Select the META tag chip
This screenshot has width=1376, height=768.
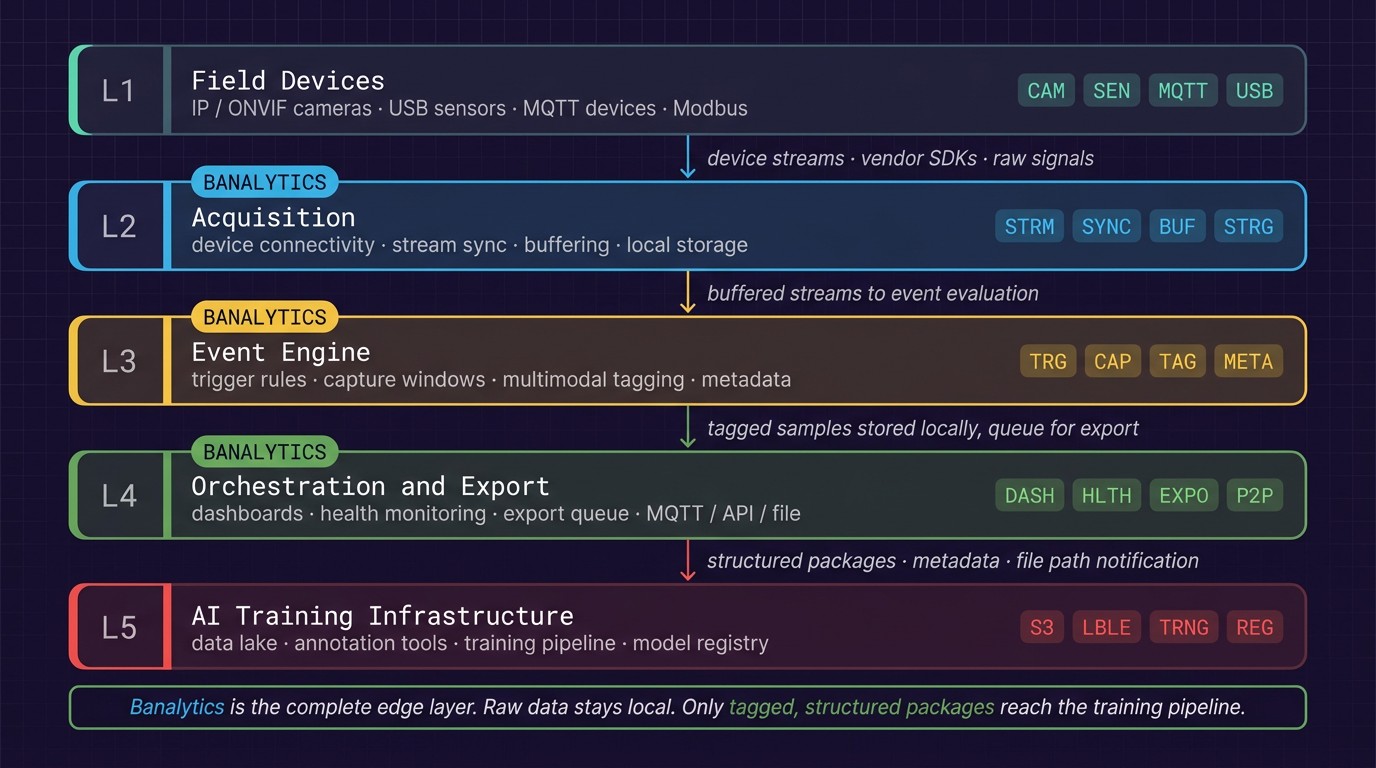click(x=1248, y=361)
